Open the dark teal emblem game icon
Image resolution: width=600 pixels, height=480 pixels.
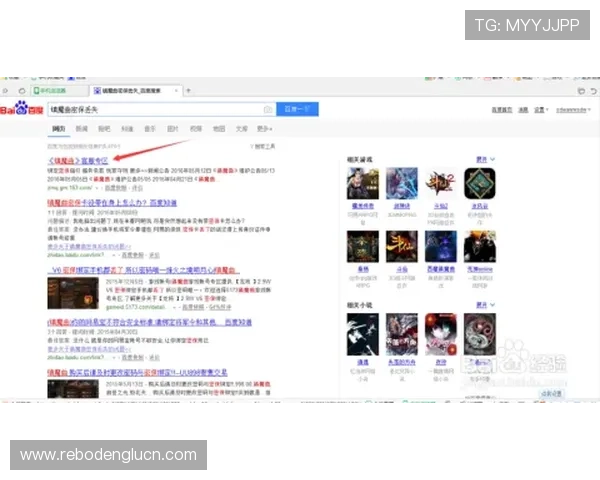click(480, 183)
